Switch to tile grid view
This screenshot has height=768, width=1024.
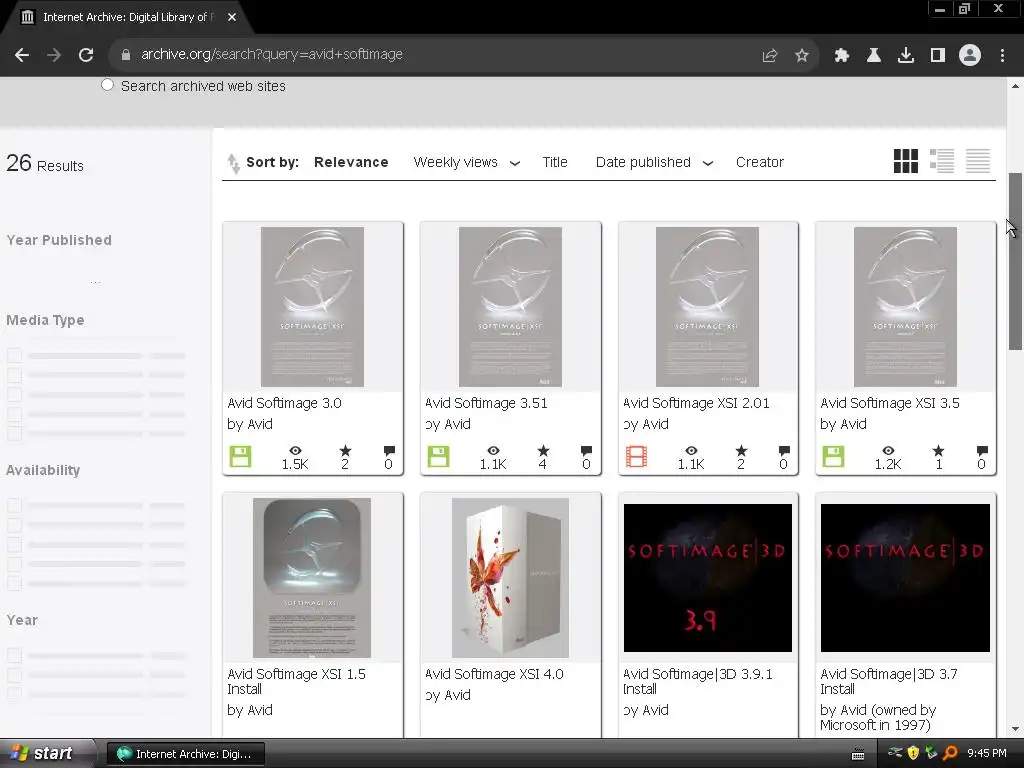906,161
